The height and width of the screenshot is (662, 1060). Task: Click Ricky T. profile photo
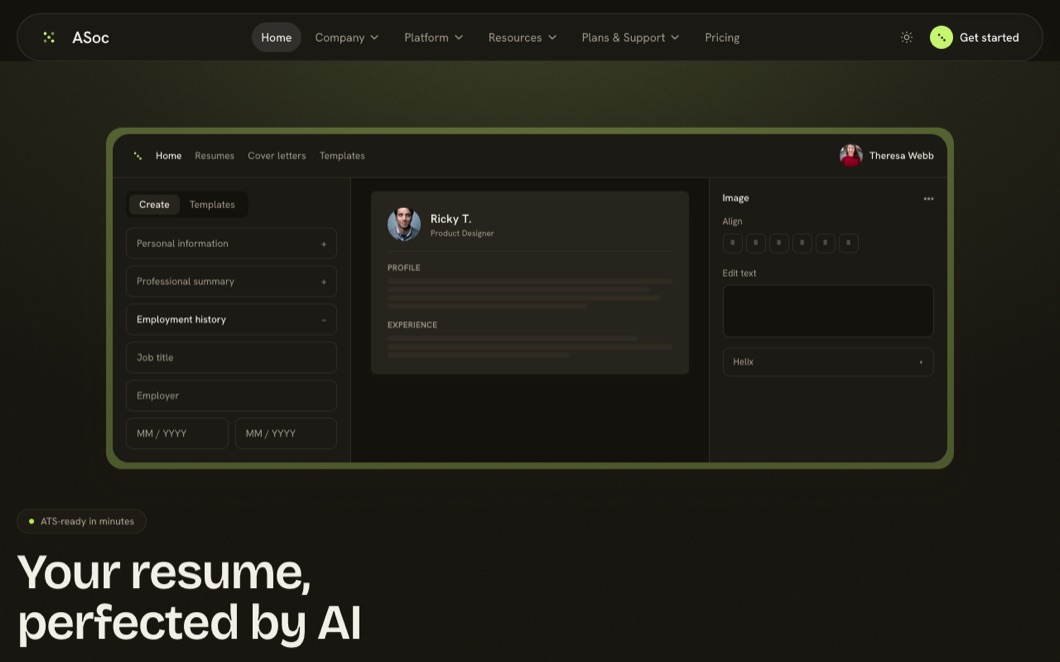point(404,224)
